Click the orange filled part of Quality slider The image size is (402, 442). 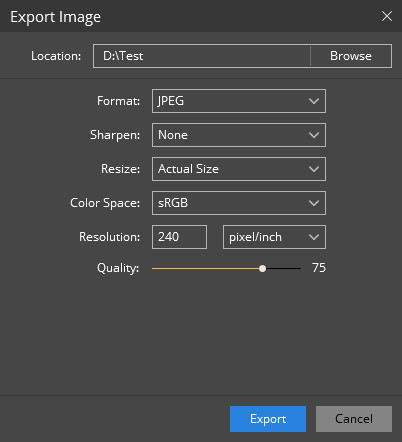(x=206, y=268)
